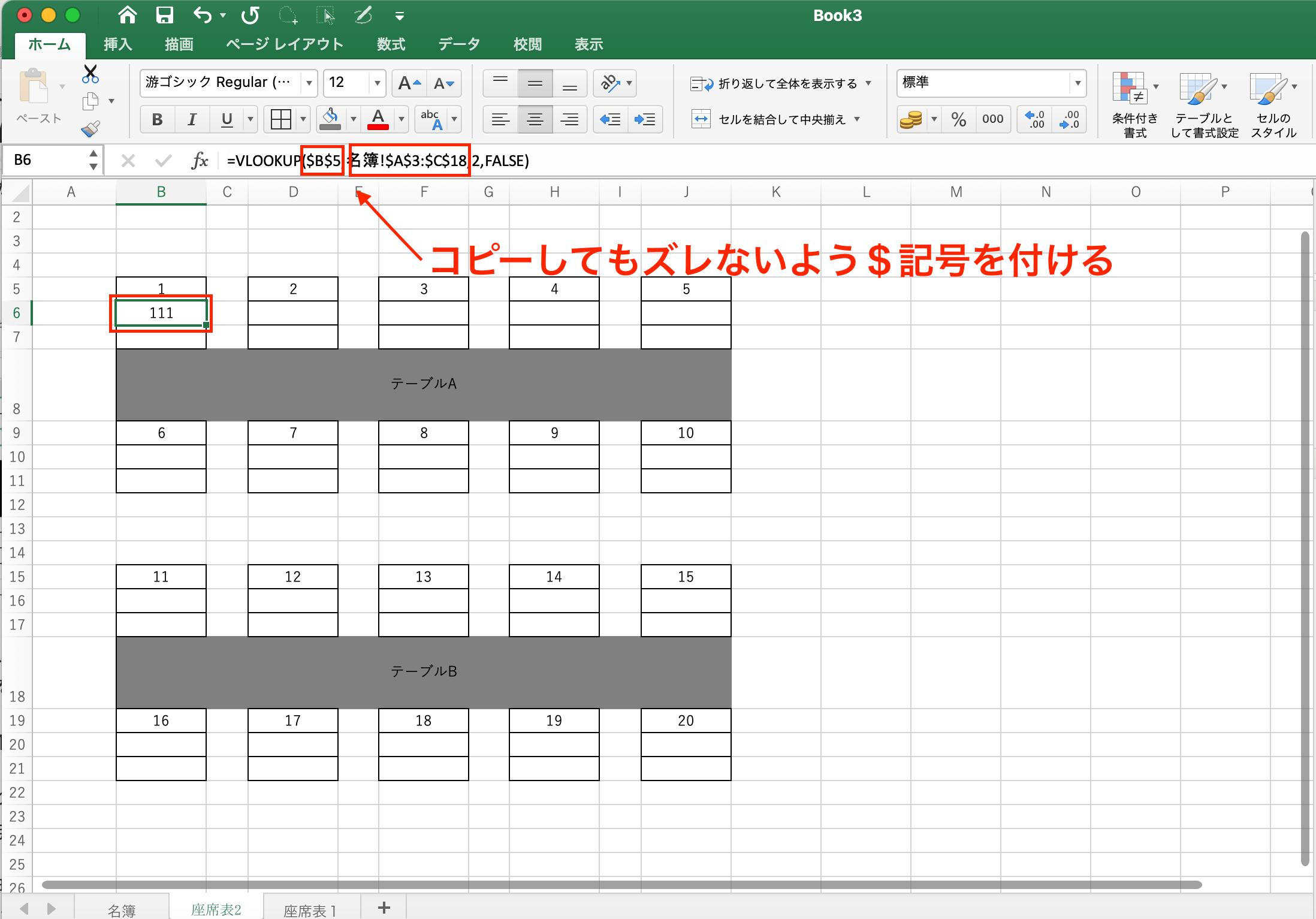Image resolution: width=1316 pixels, height=919 pixels.
Task: Click the horizontal scrollbar
Action: point(621,885)
